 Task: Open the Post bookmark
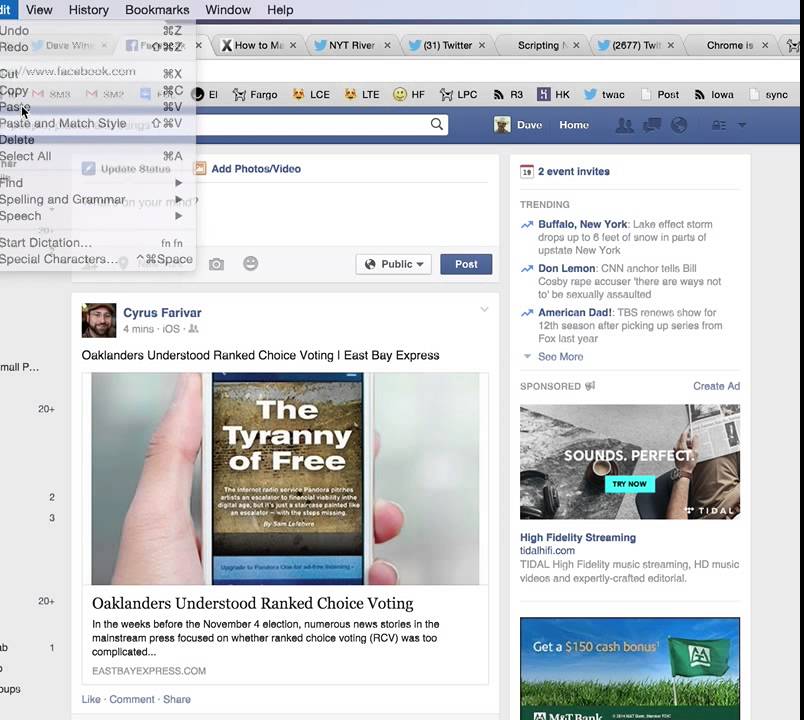click(660, 94)
